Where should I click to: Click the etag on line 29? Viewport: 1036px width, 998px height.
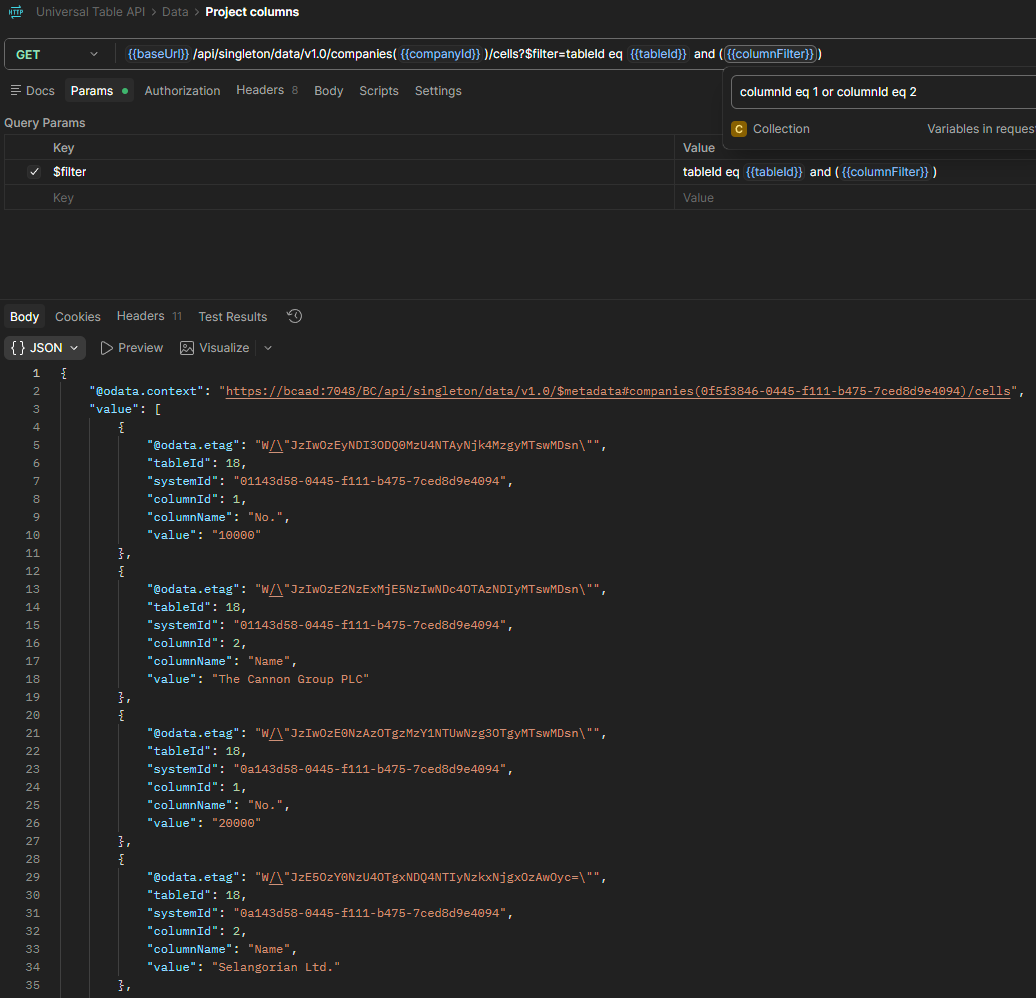(x=427, y=878)
